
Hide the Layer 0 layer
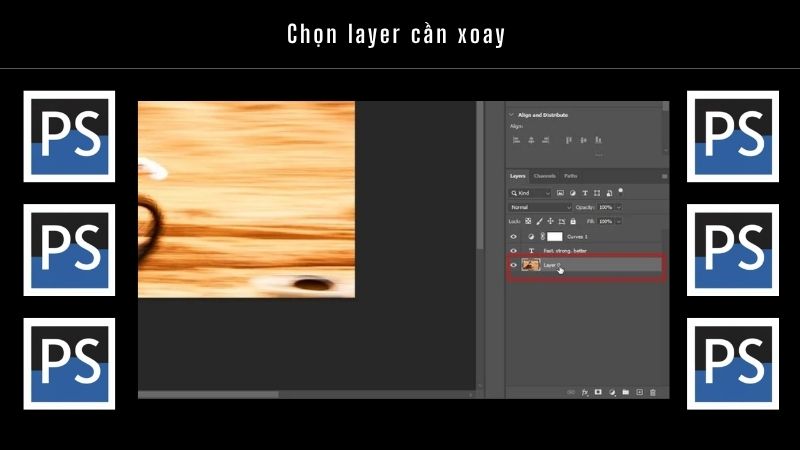pos(514,265)
